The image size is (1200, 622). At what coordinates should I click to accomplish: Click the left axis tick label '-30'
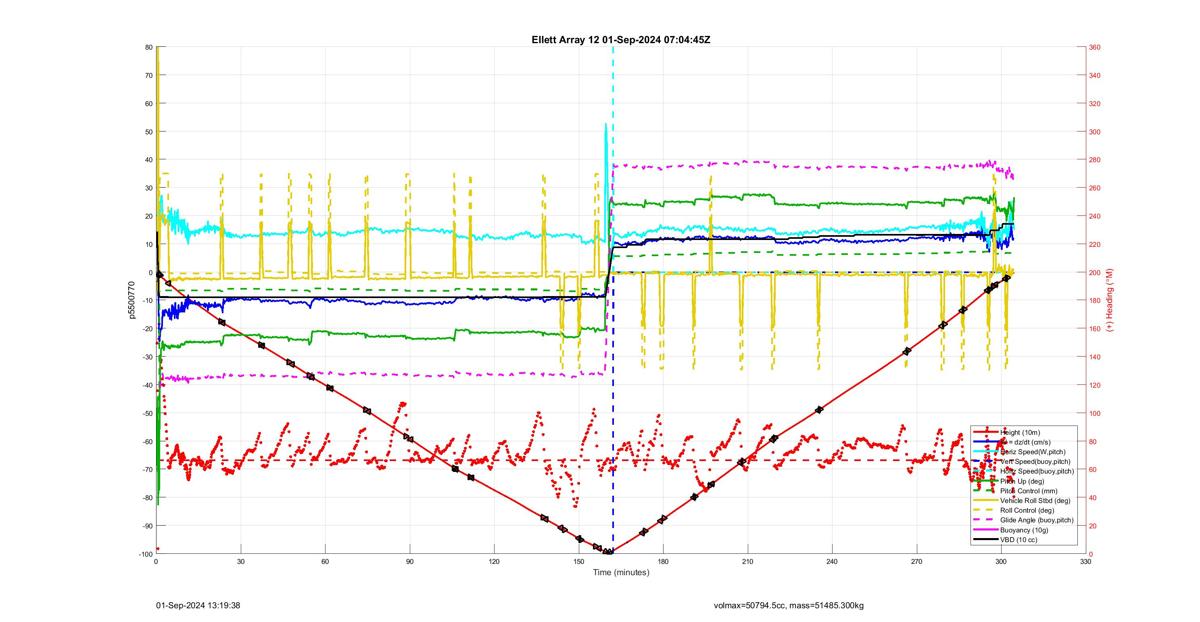click(x=146, y=357)
